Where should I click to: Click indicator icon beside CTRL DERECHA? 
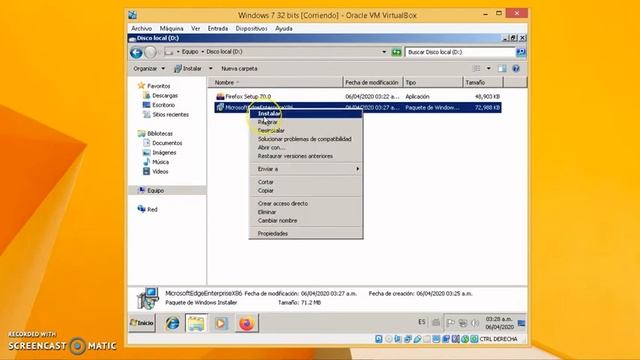tap(474, 339)
